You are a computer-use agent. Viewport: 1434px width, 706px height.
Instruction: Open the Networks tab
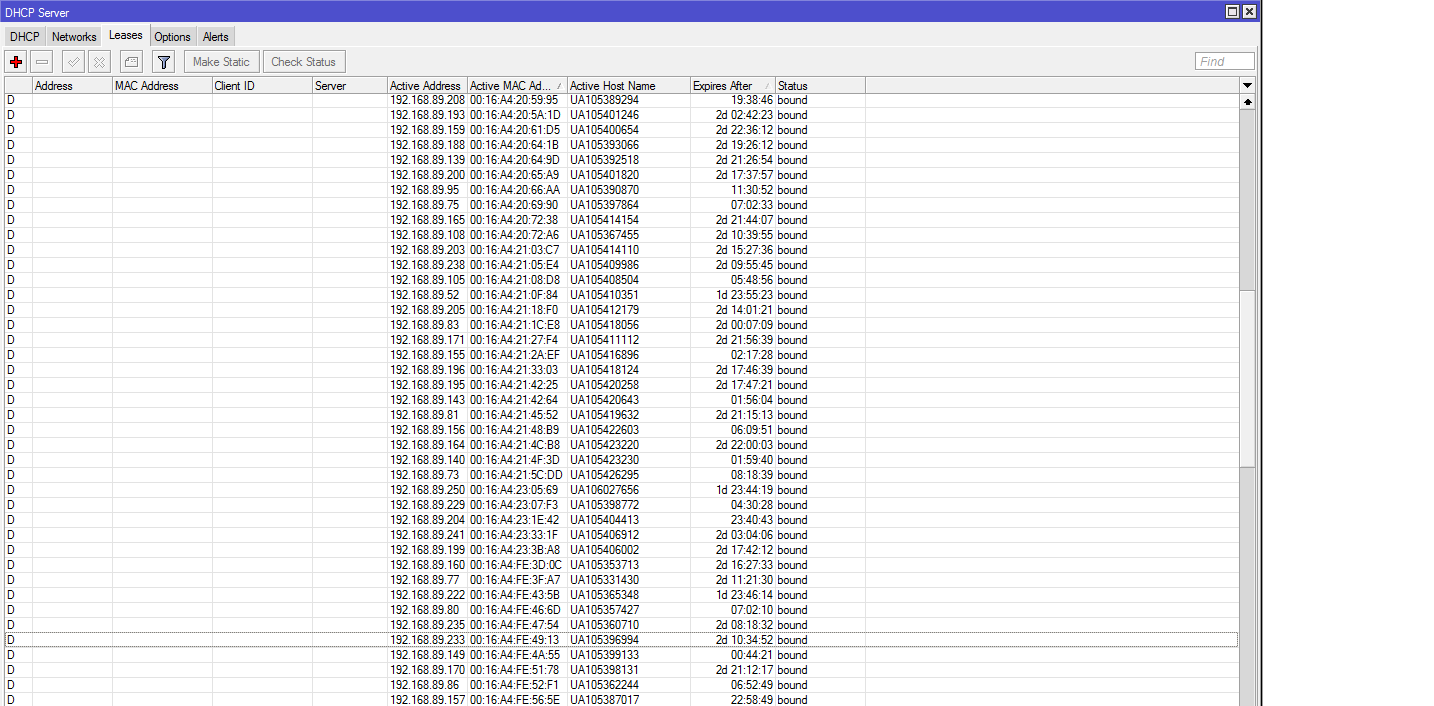(x=73, y=36)
